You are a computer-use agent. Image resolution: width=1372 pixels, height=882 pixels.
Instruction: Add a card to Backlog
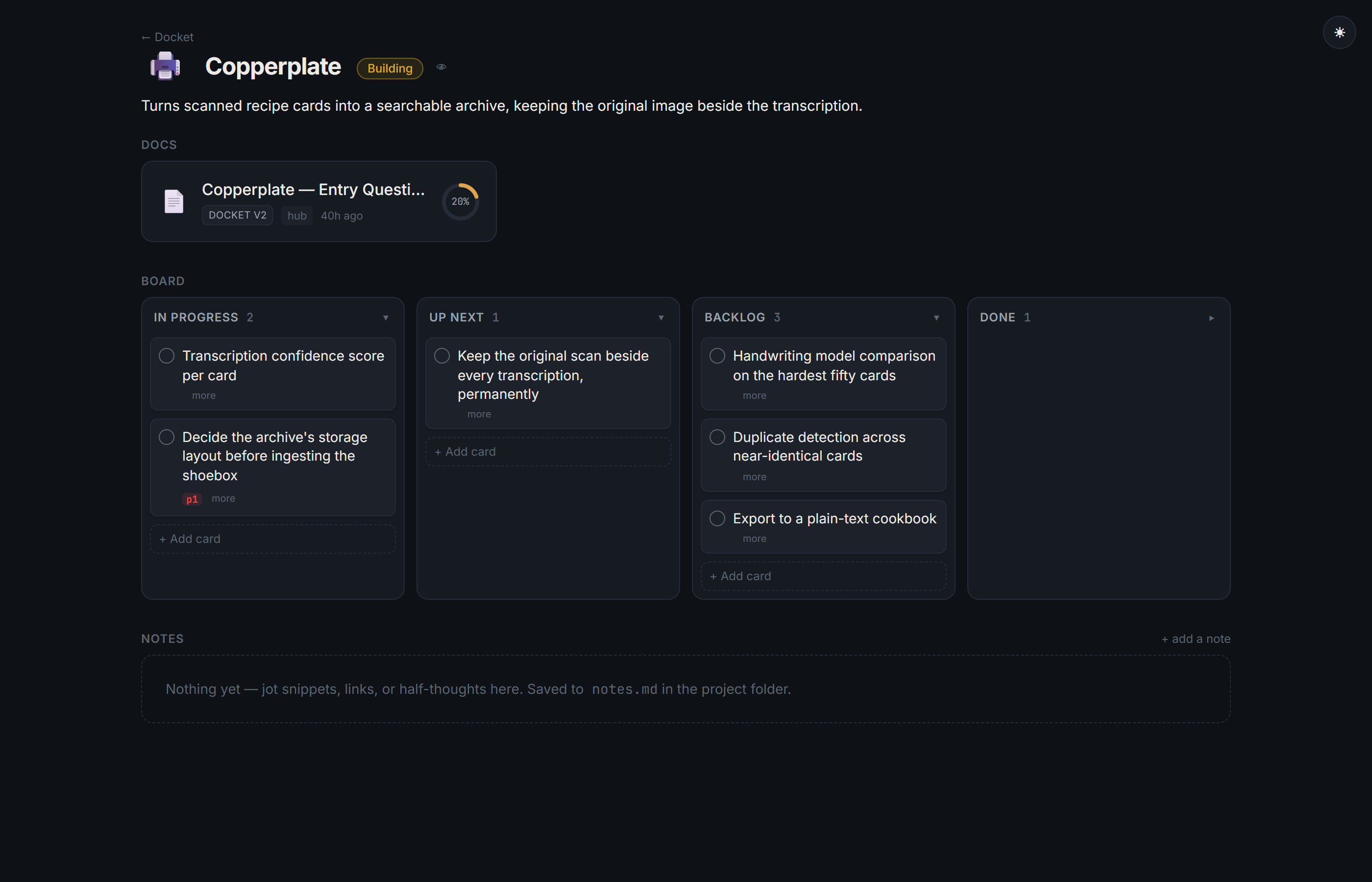click(823, 576)
